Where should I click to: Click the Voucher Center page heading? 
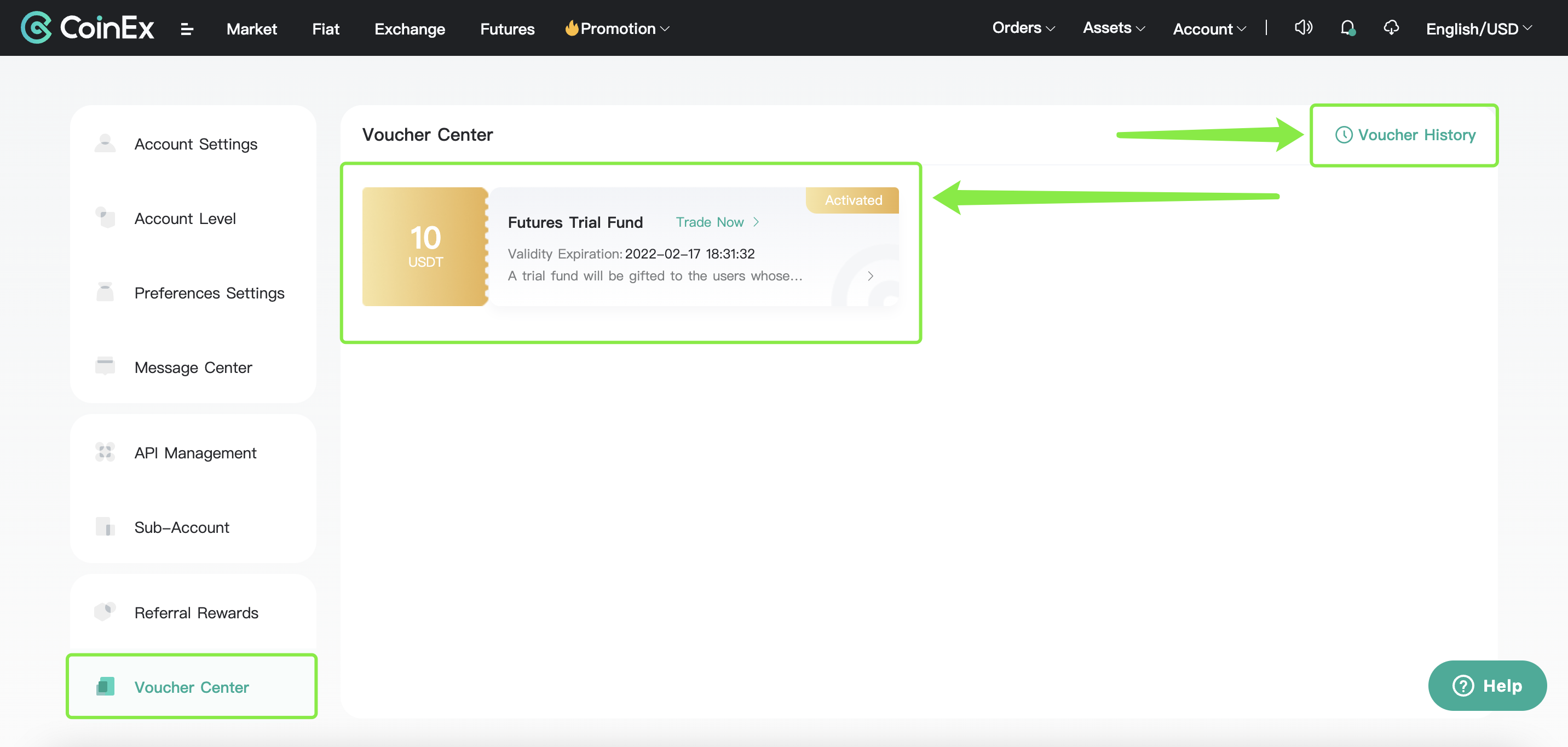click(427, 135)
